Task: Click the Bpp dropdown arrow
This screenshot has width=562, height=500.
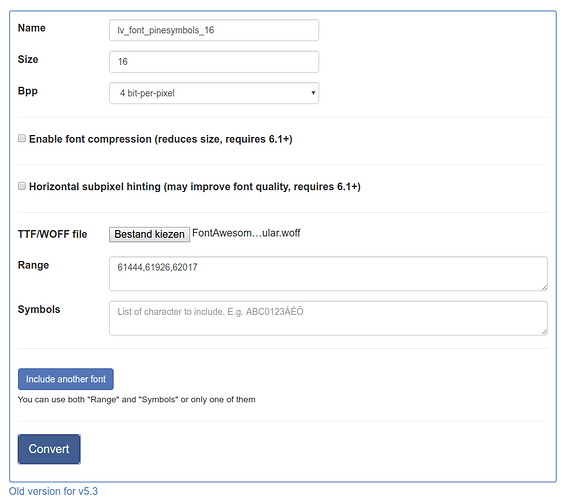Action: point(313,93)
